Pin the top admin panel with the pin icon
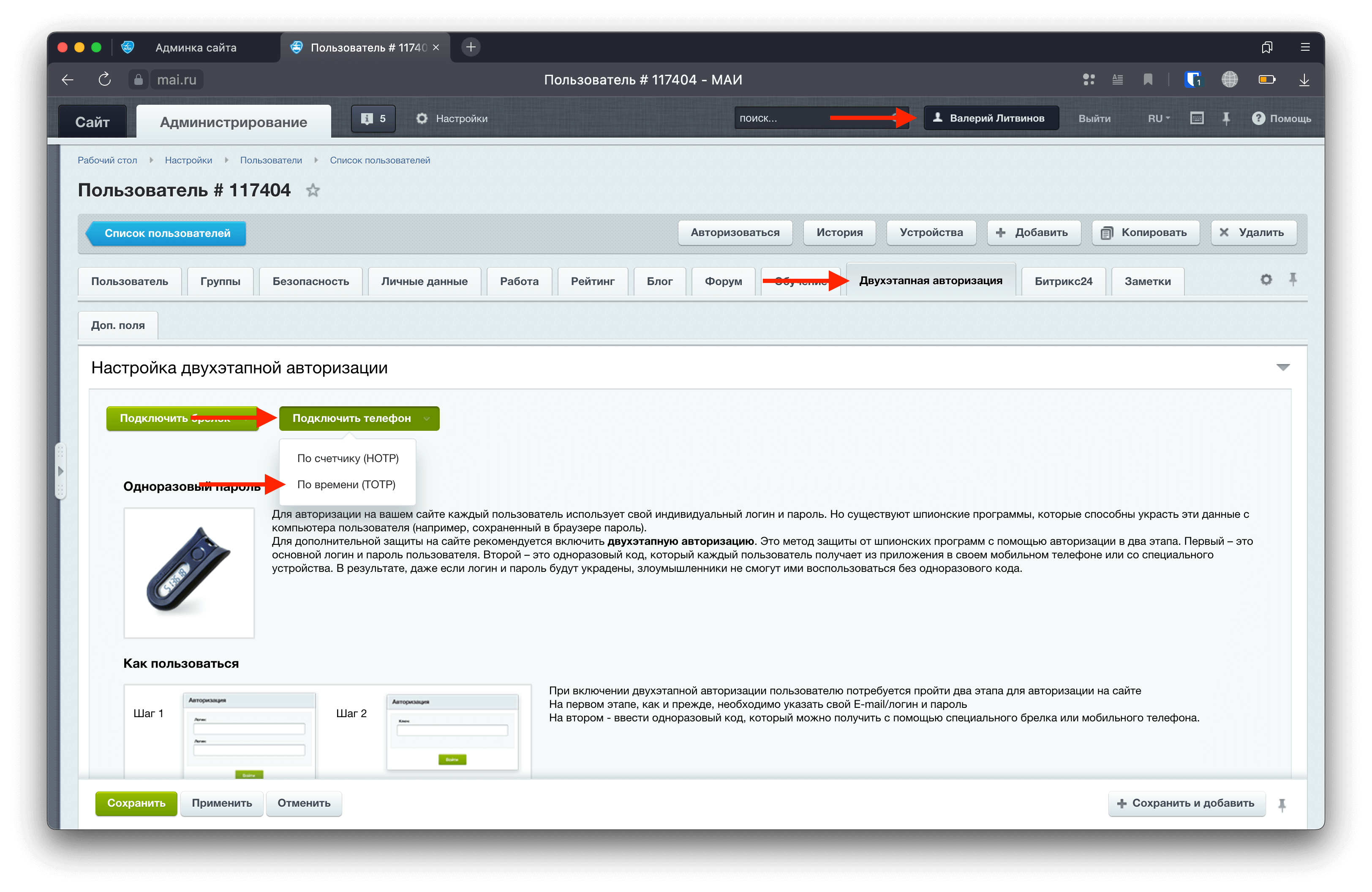The height and width of the screenshot is (892, 1372). (x=1226, y=119)
